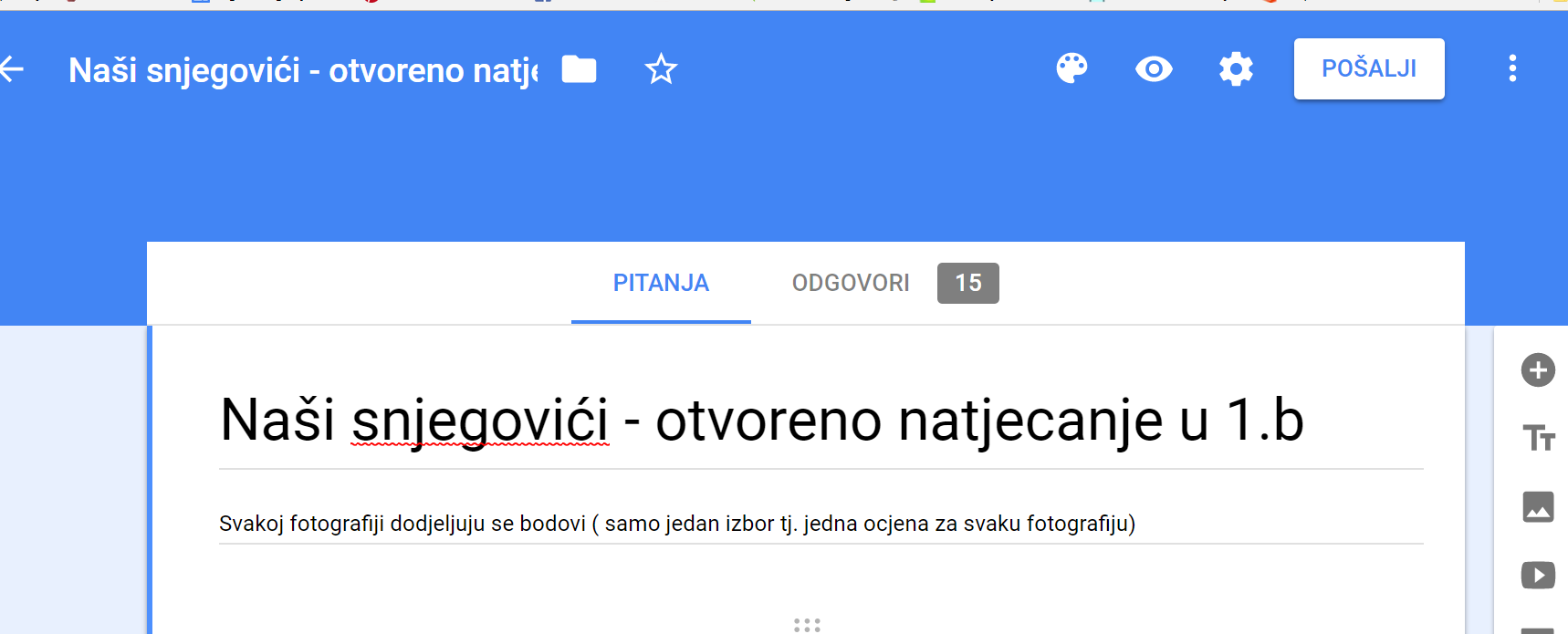Star this form with the star icon
The width and height of the screenshot is (1568, 634).
(661, 69)
